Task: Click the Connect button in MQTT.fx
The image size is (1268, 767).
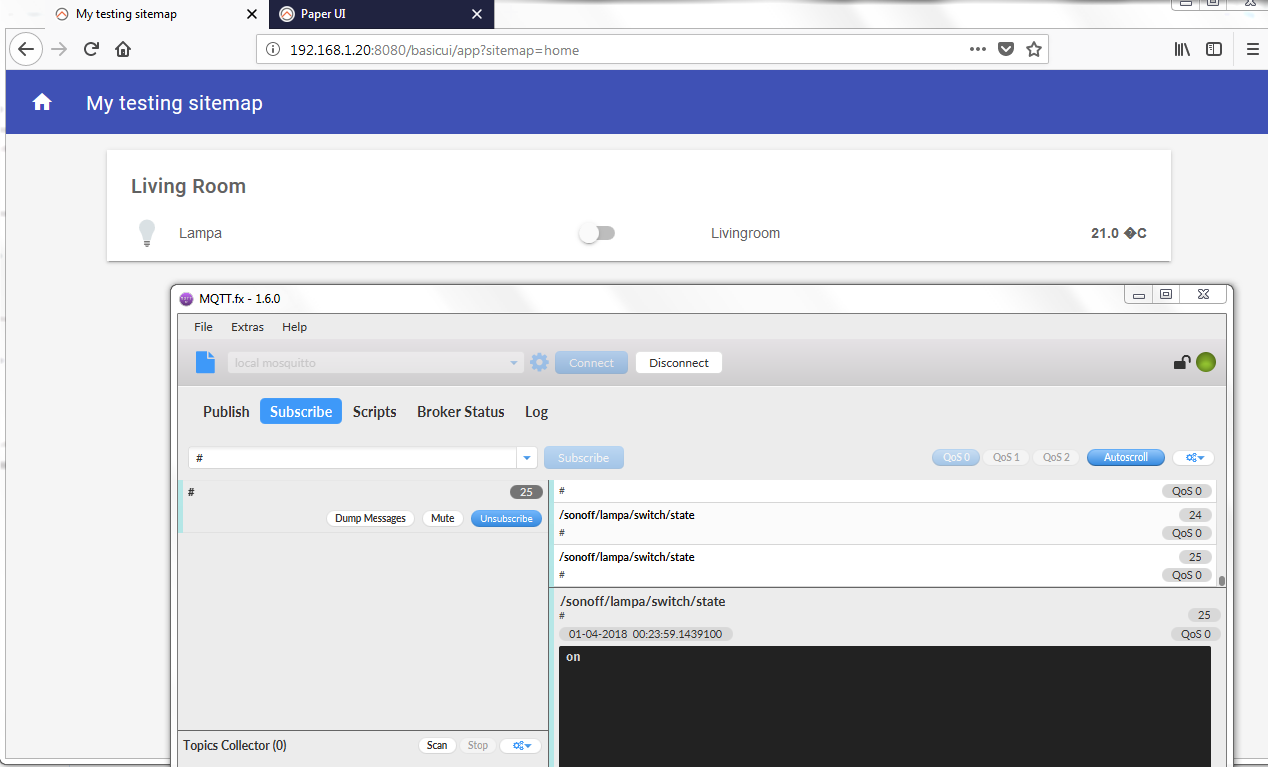Action: (x=591, y=363)
